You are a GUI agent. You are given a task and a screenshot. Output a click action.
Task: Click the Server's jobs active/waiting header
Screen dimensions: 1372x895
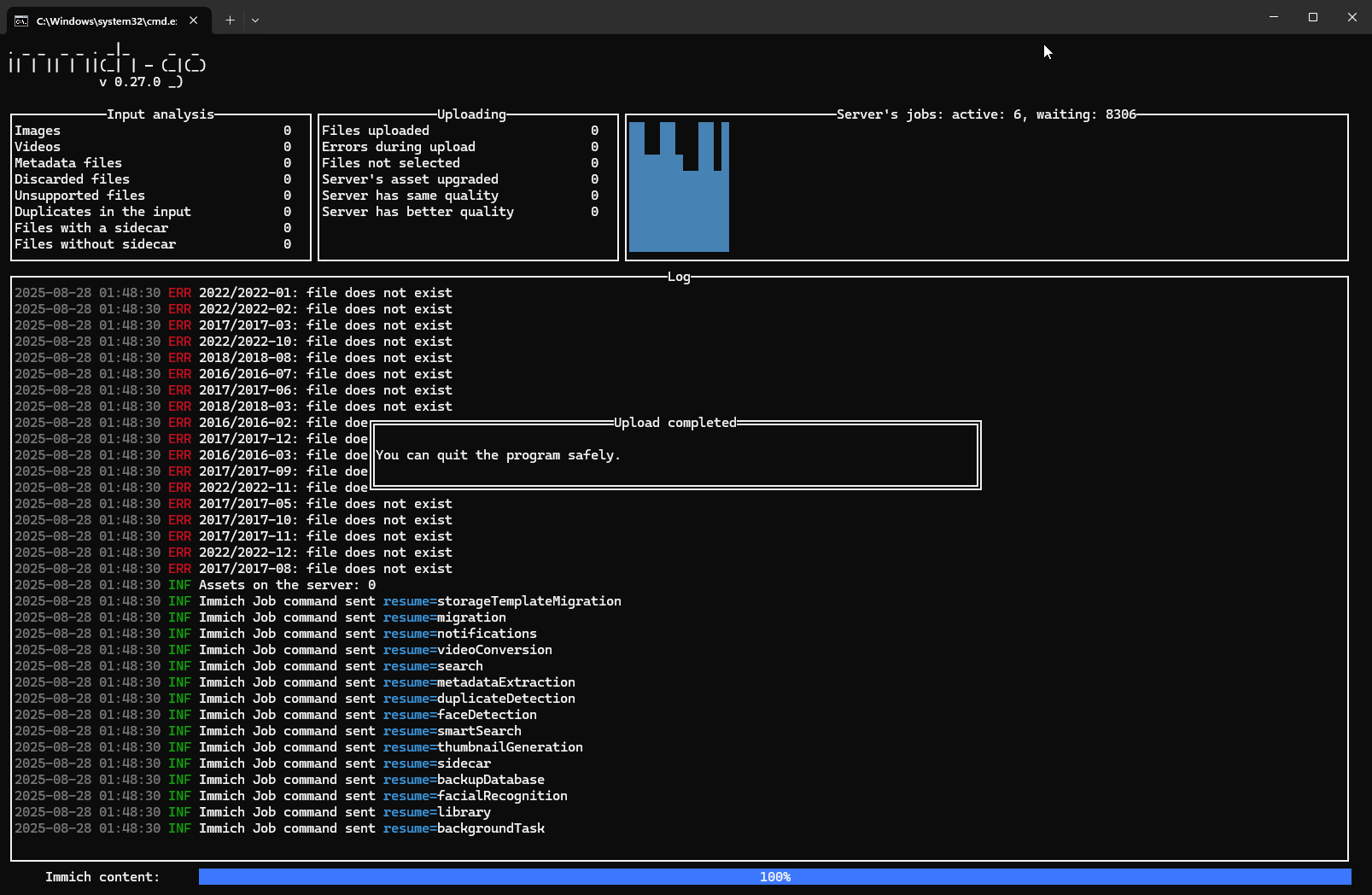(x=986, y=114)
